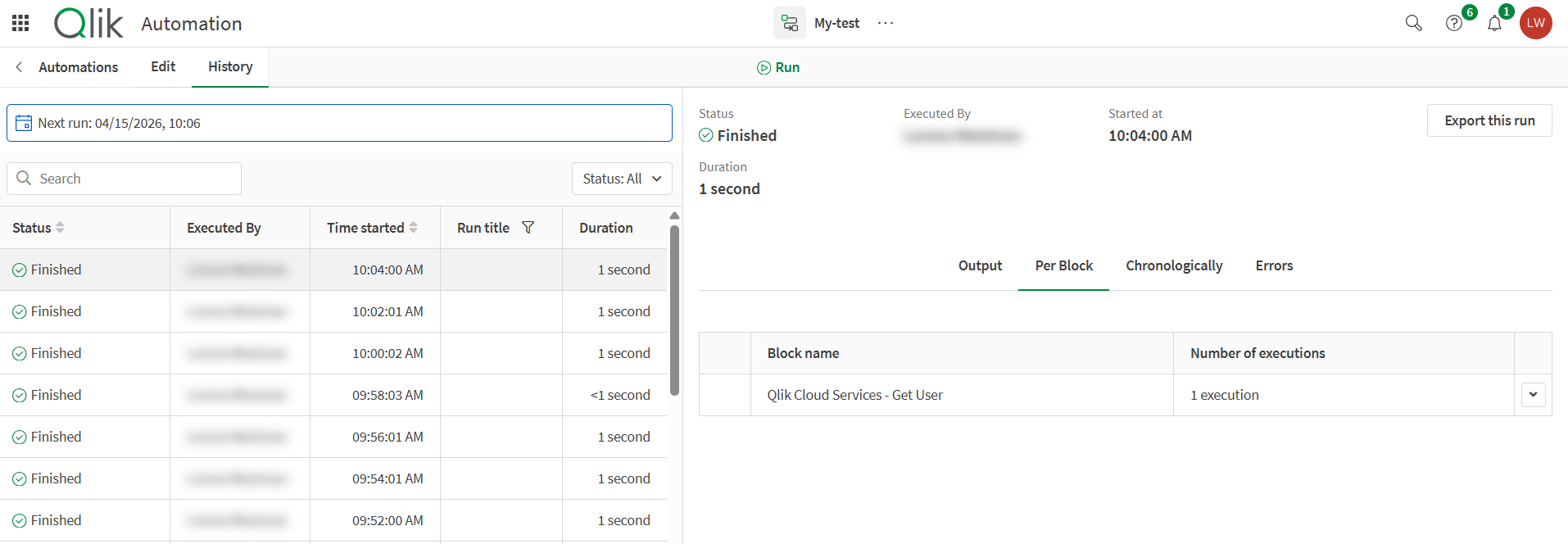1568x544 pixels.
Task: Select the run started at 09:58:03 AM
Action: tap(333, 395)
